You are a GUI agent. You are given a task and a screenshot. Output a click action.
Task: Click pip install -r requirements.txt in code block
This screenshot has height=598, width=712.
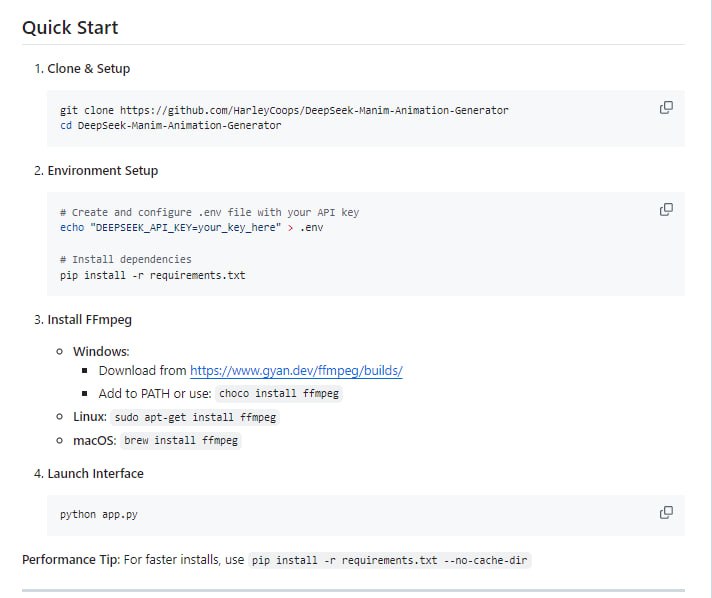152,275
